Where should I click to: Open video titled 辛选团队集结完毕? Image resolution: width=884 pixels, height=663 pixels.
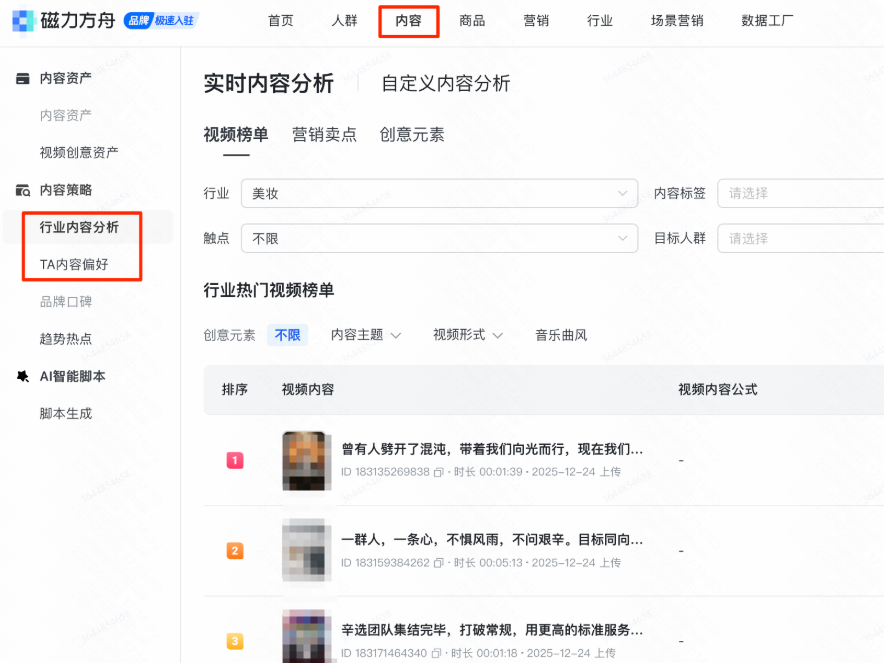492,630
